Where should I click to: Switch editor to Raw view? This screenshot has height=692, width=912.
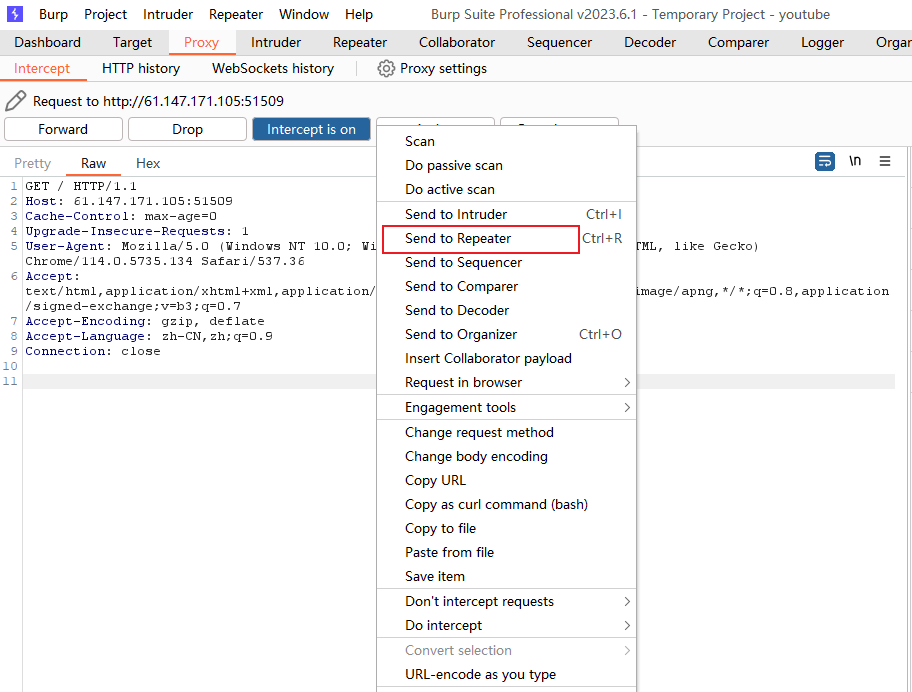[x=93, y=163]
